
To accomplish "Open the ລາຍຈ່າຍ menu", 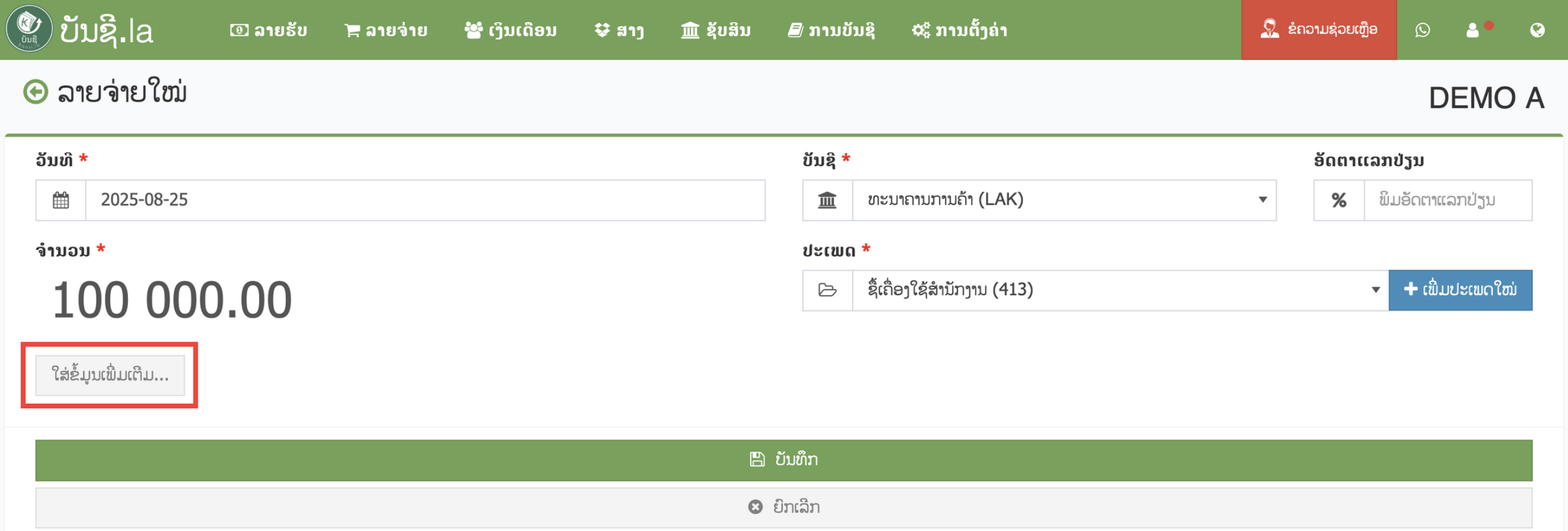I will [386, 30].
